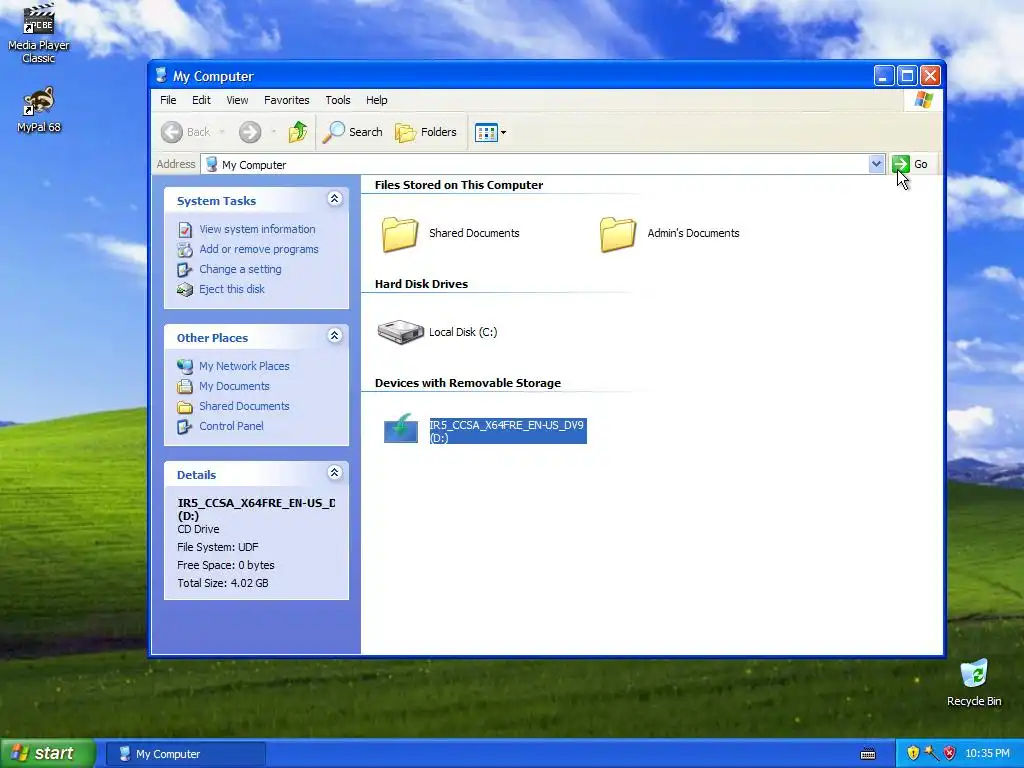
Task: Open the Search pane
Action: [353, 132]
